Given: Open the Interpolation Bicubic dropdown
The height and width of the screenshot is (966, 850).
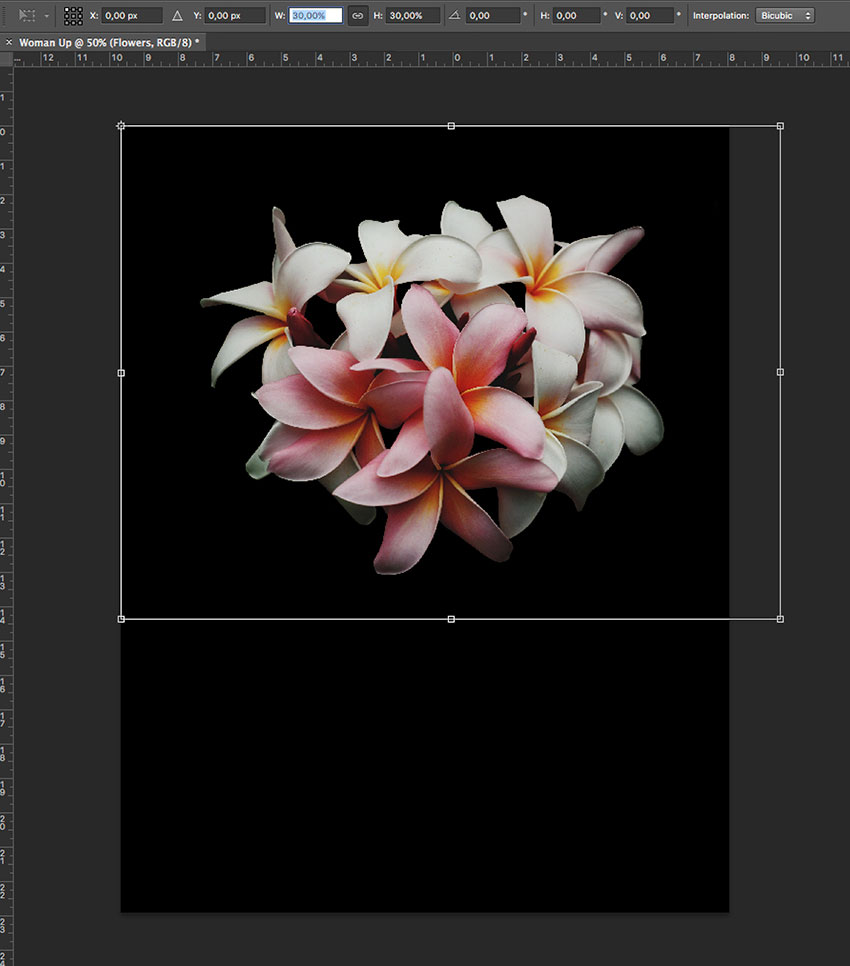Looking at the screenshot, I should [x=785, y=15].
